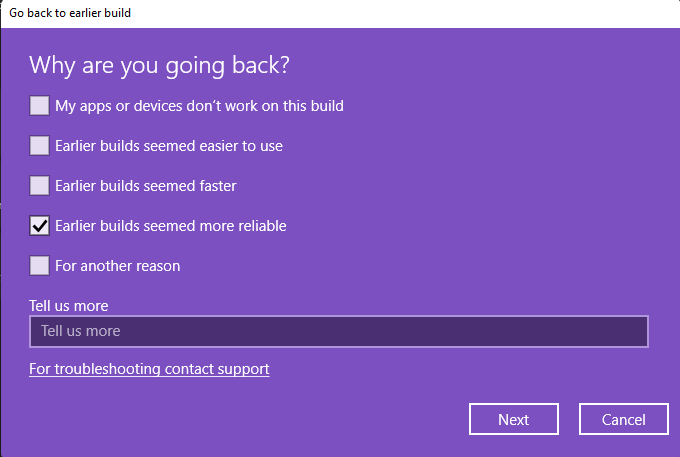Screen dimensions: 680x457
Task: Click the 'Tell us more' label above the field
Action: [x=69, y=305]
